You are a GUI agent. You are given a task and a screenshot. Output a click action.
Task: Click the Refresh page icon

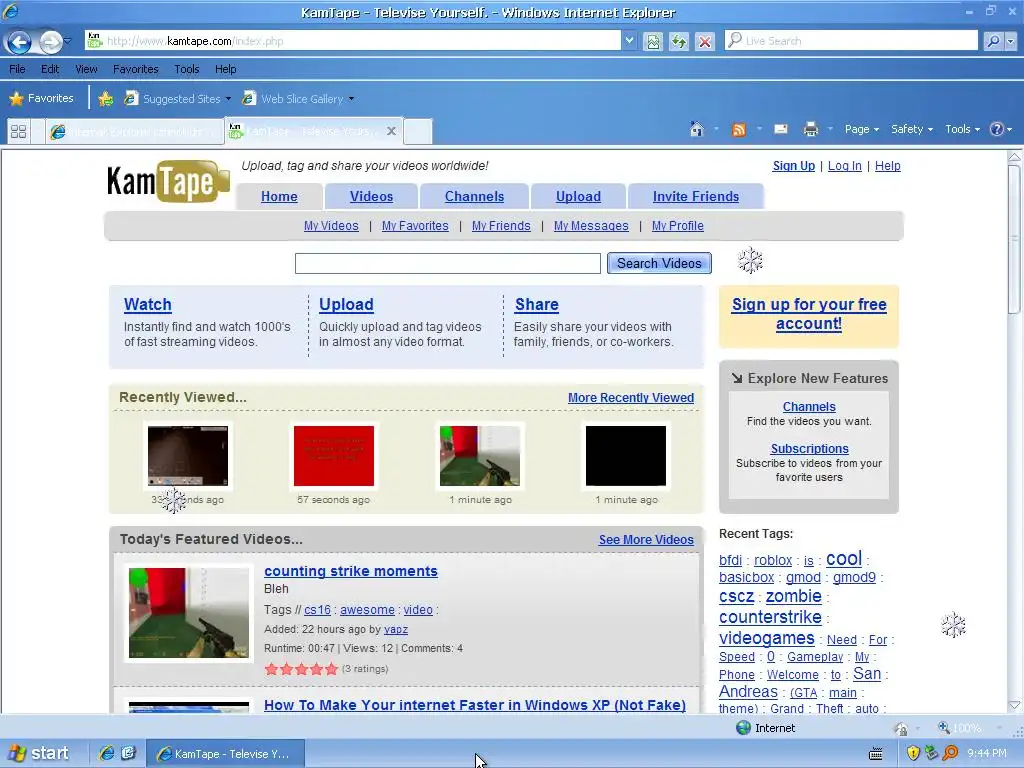coord(679,41)
